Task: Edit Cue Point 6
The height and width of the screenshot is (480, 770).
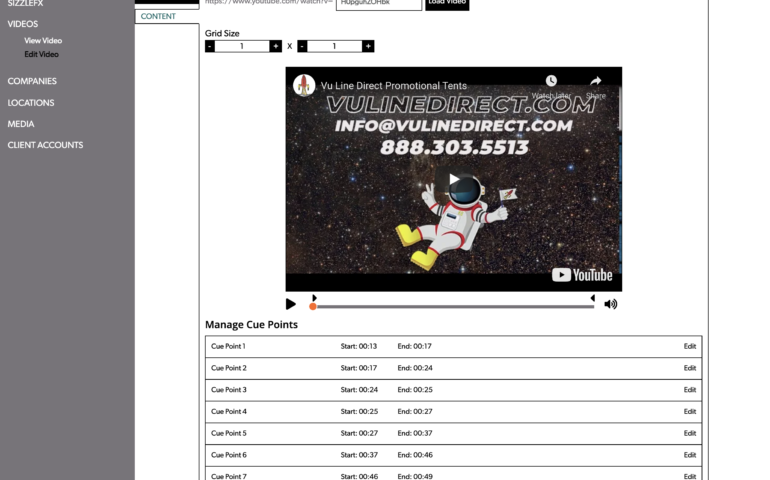Action: (x=690, y=455)
